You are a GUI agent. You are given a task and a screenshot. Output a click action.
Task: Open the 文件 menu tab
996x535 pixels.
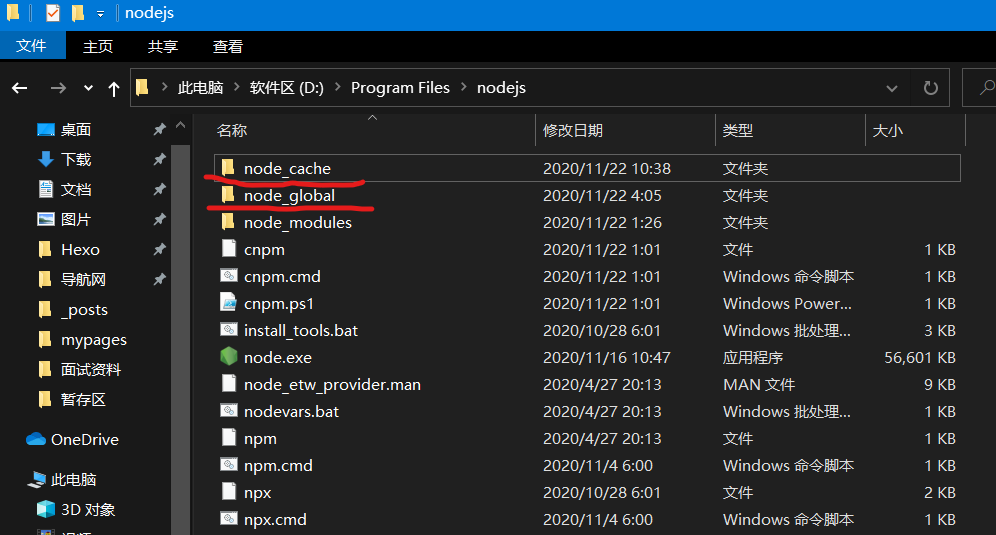coord(32,46)
